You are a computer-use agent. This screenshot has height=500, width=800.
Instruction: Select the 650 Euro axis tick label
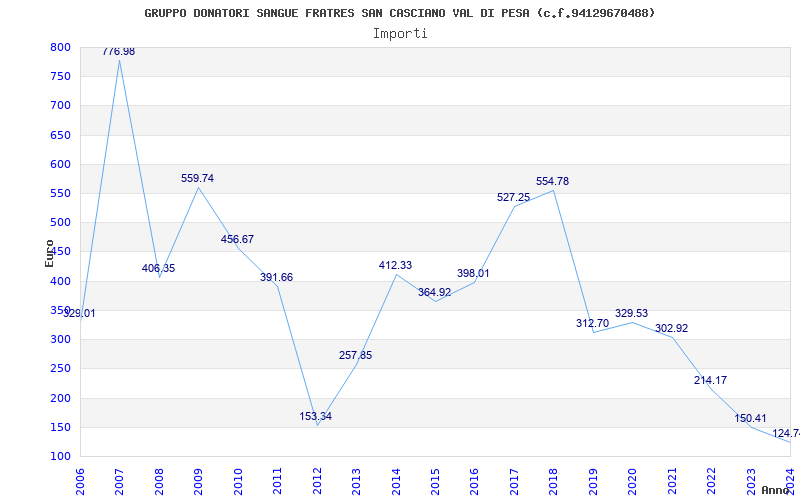point(60,135)
